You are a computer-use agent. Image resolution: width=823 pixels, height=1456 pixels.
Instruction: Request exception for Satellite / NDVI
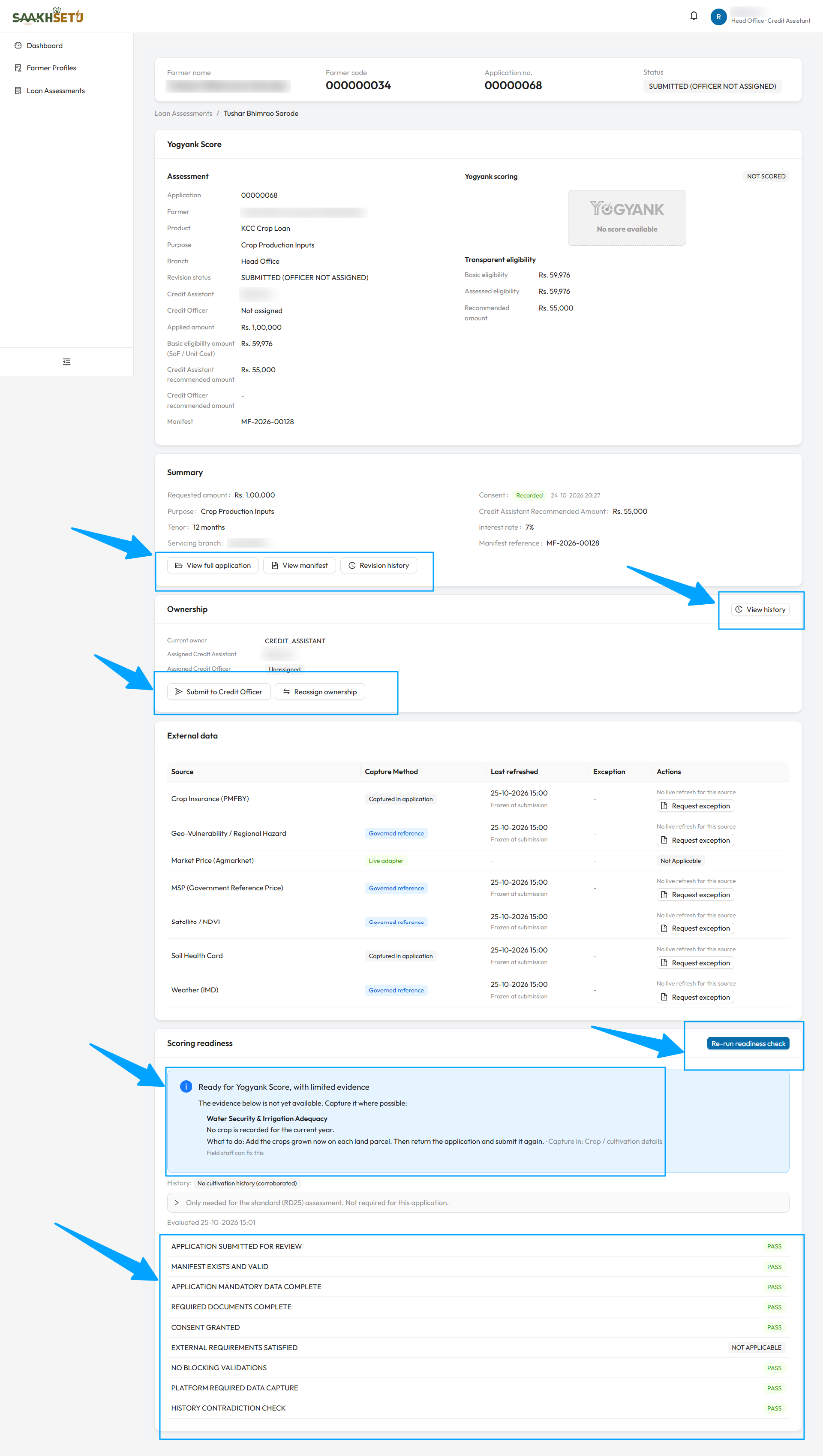tap(695, 928)
